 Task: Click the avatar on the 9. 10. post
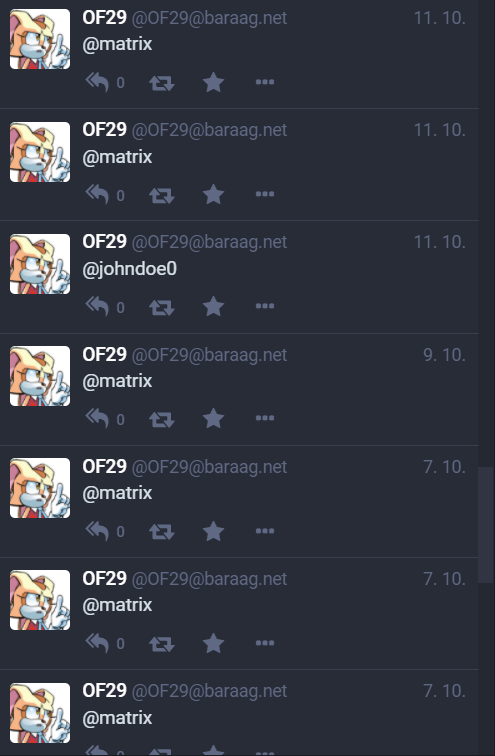40,376
